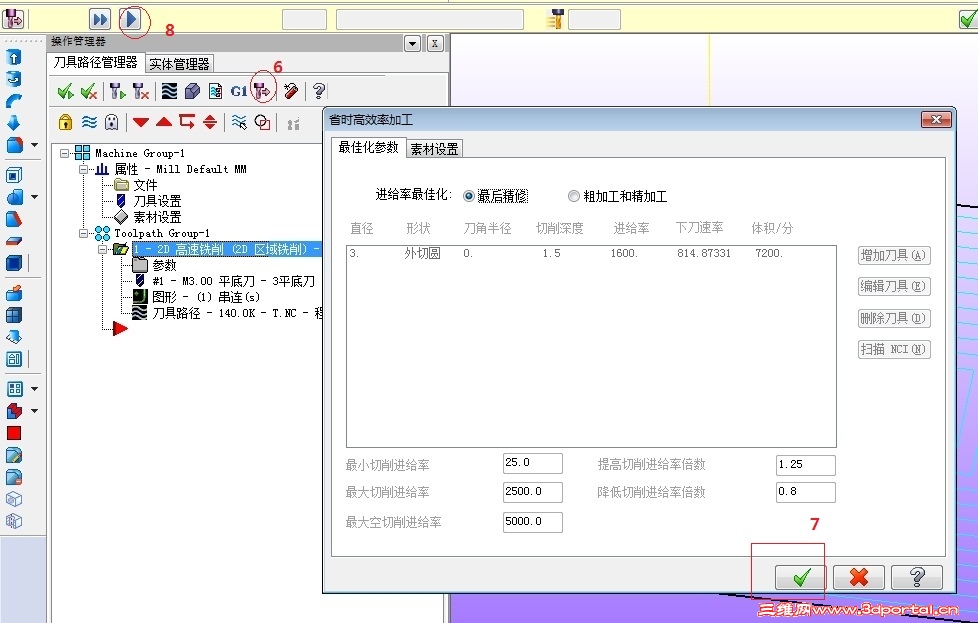Image resolution: width=978 pixels, height=623 pixels.
Task: Switch to 刀具路径管理器 tab
Action: 95,62
